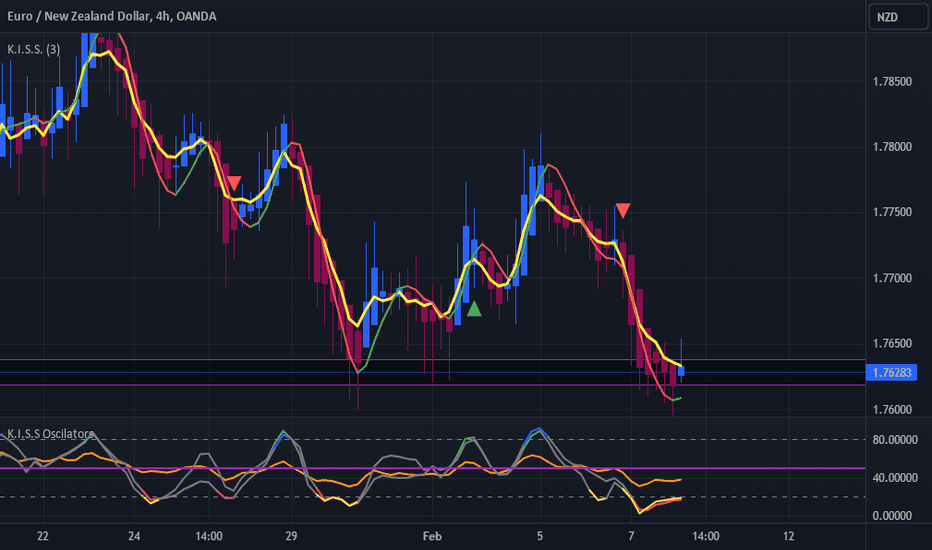
Task: Click the 1.78500 price axis label
Action: click(x=892, y=81)
